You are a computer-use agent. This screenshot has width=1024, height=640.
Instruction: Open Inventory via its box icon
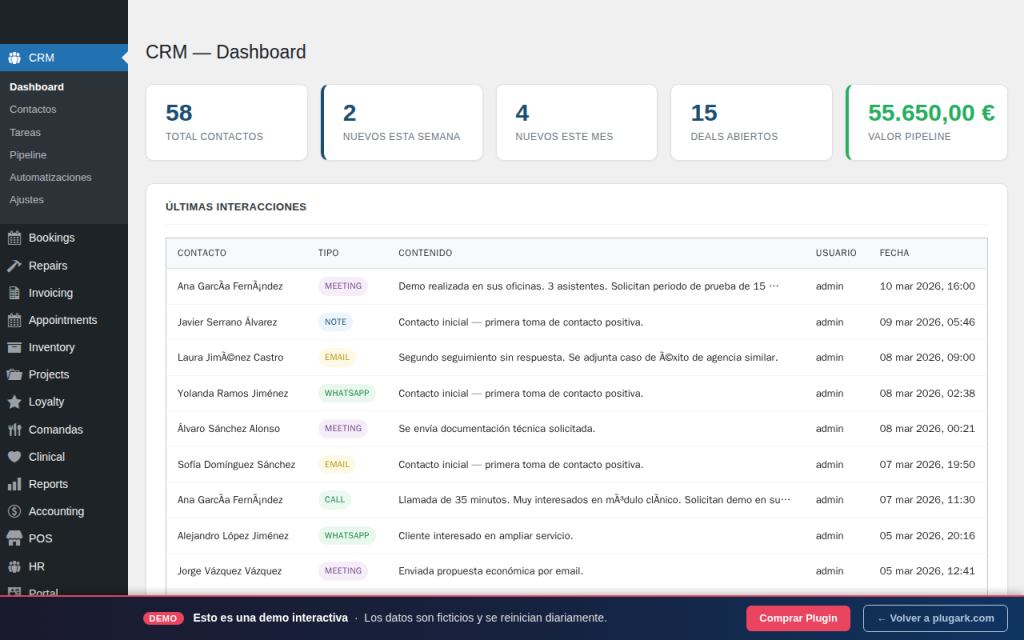tap(14, 348)
